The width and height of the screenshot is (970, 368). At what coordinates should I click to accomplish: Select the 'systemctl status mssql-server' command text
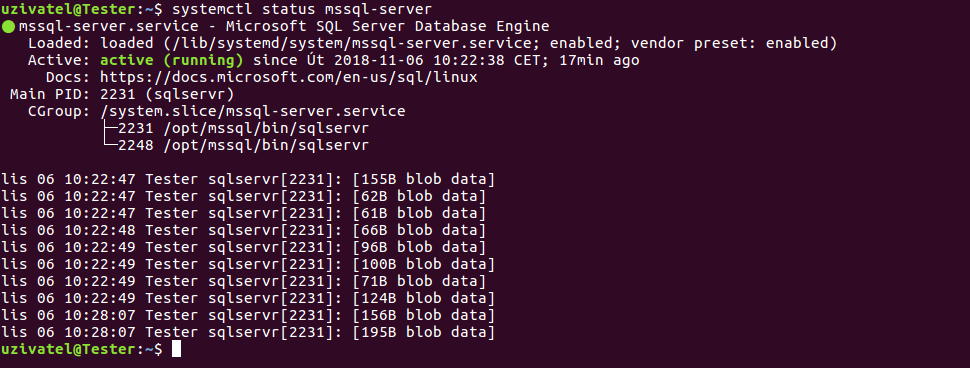(302, 9)
